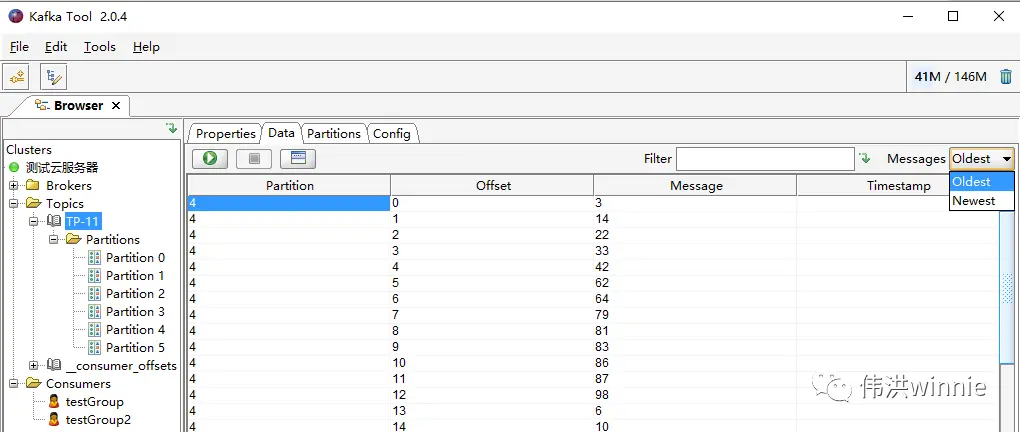Open the File menu
The width and height of the screenshot is (1020, 432).
click(20, 47)
